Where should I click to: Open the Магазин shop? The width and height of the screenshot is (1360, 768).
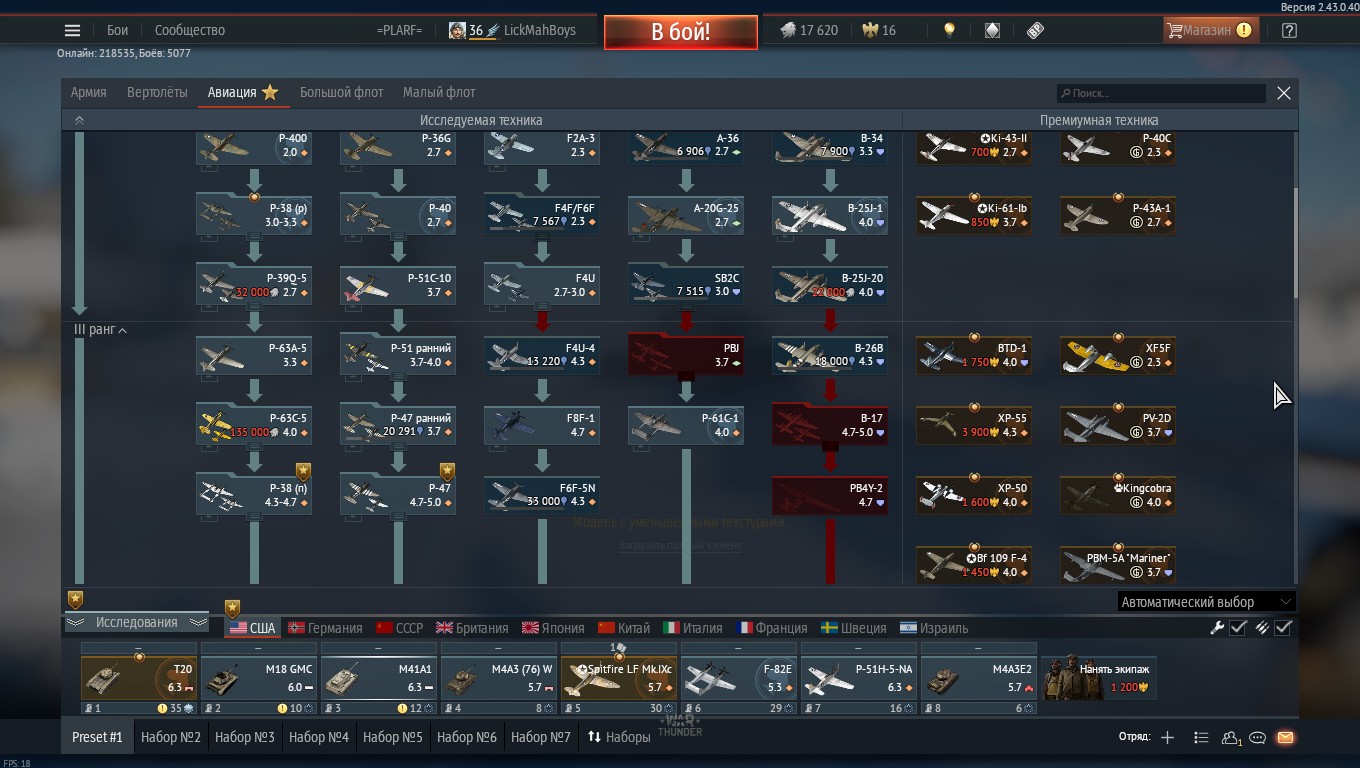[x=1209, y=30]
